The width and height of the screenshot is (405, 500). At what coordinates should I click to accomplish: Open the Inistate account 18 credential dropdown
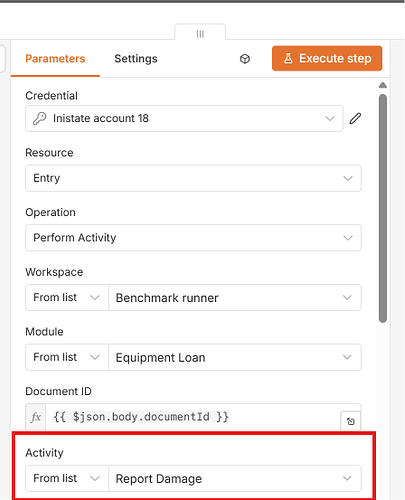pyautogui.click(x=184, y=118)
